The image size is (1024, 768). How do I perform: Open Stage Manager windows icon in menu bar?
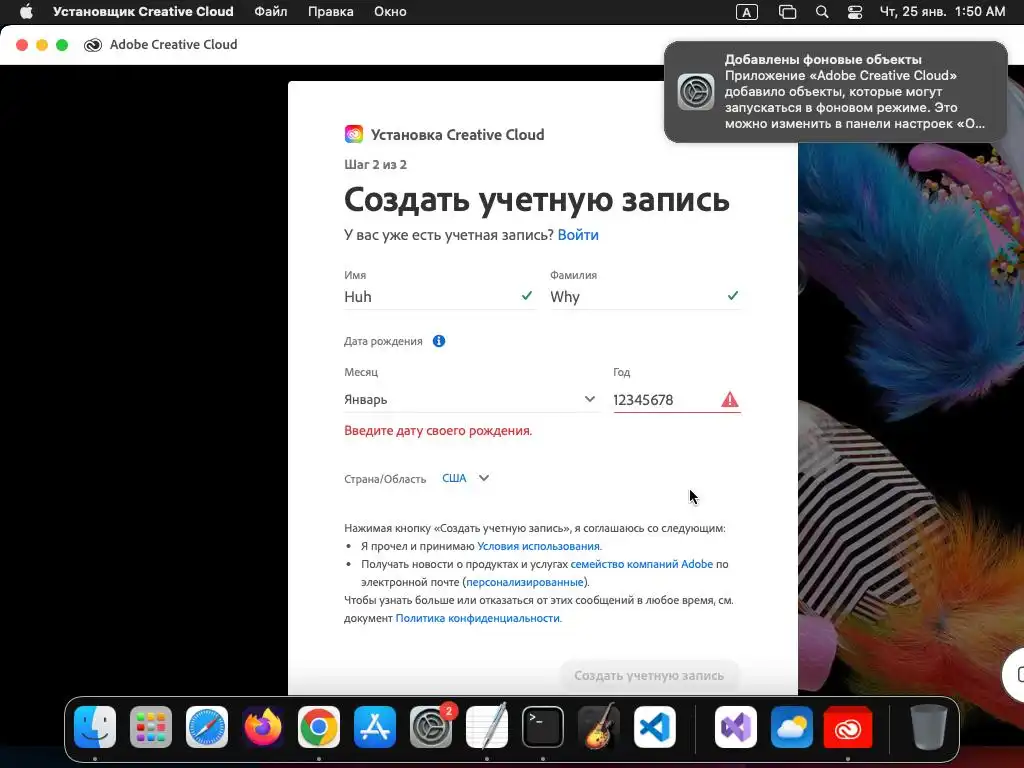point(788,12)
